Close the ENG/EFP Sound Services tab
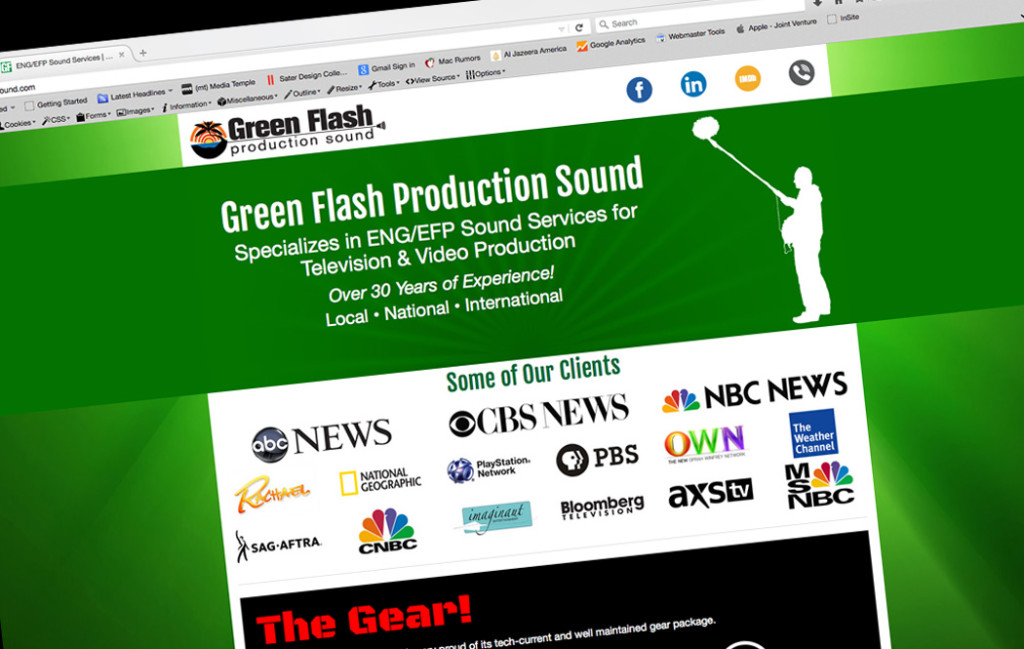This screenshot has width=1024, height=649. [x=121, y=55]
